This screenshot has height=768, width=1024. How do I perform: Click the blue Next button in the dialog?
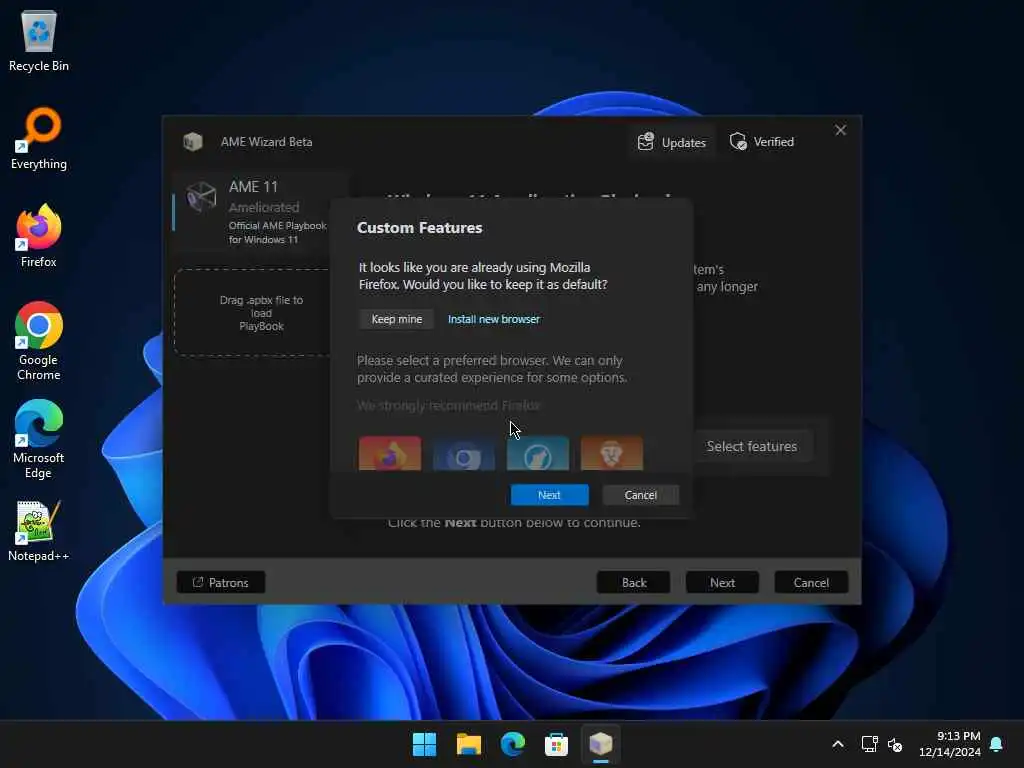[549, 495]
